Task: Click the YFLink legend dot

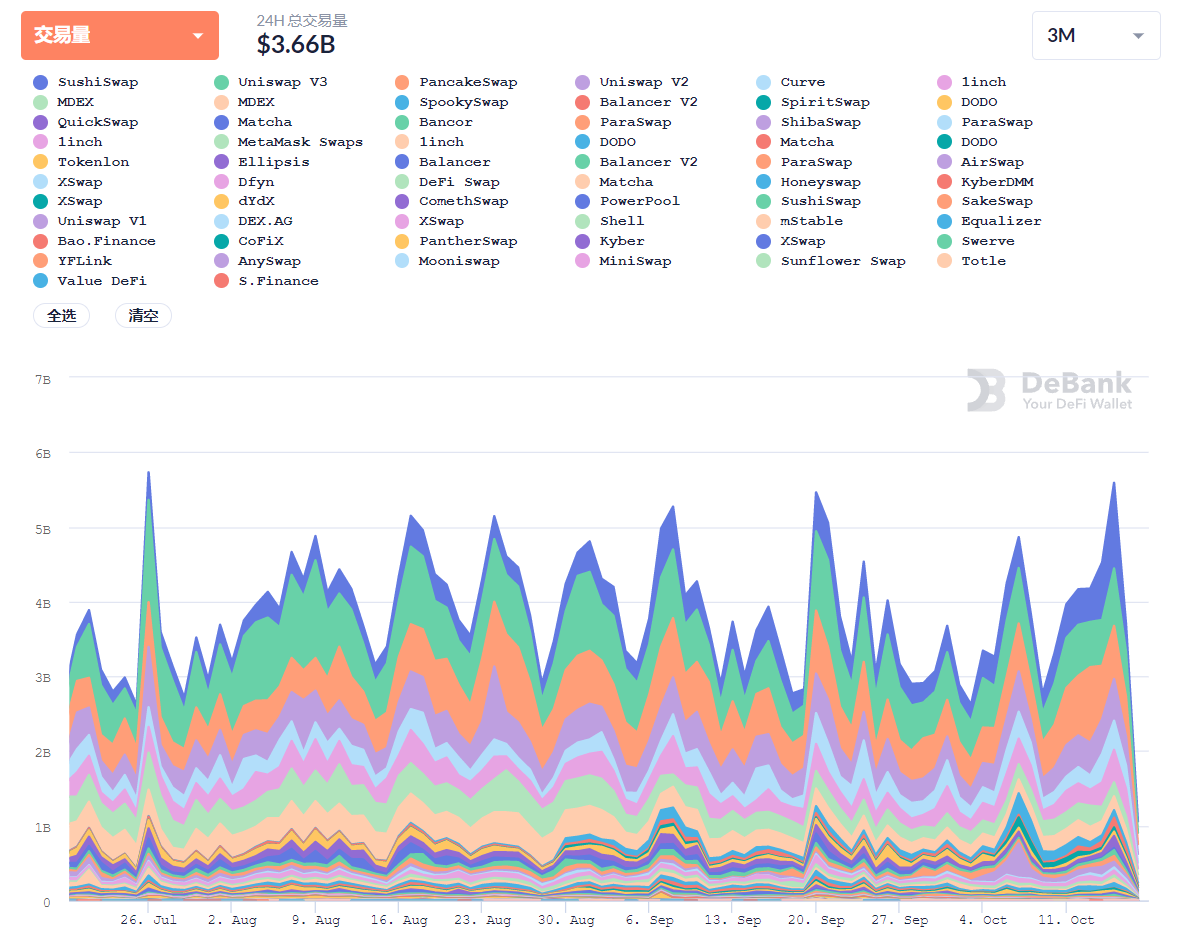Action: click(x=41, y=261)
